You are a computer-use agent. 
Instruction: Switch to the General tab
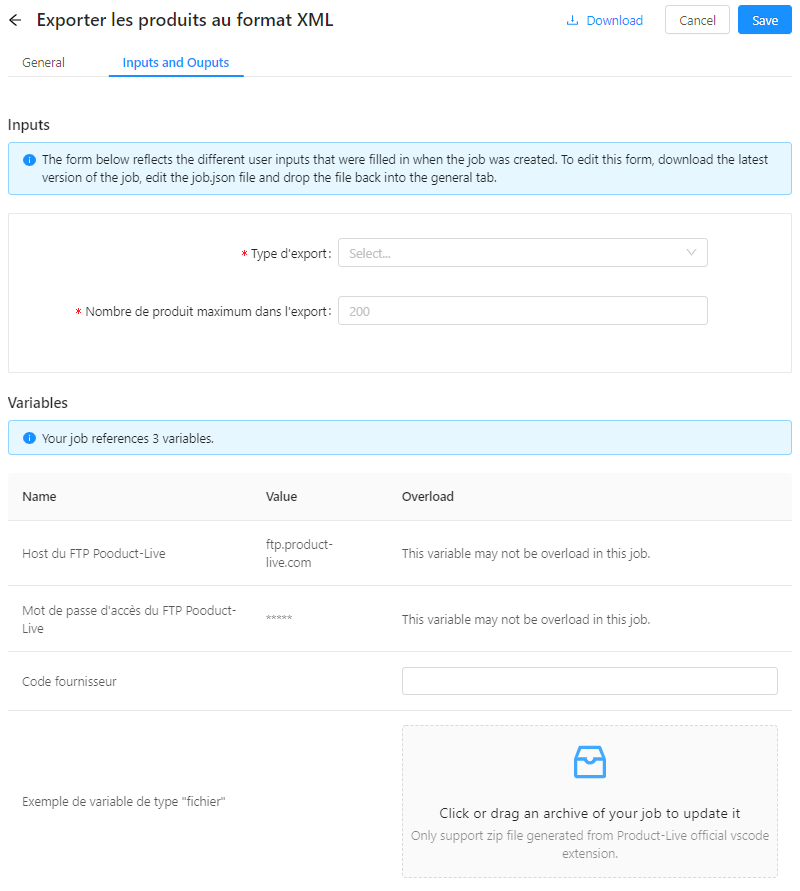(43, 62)
